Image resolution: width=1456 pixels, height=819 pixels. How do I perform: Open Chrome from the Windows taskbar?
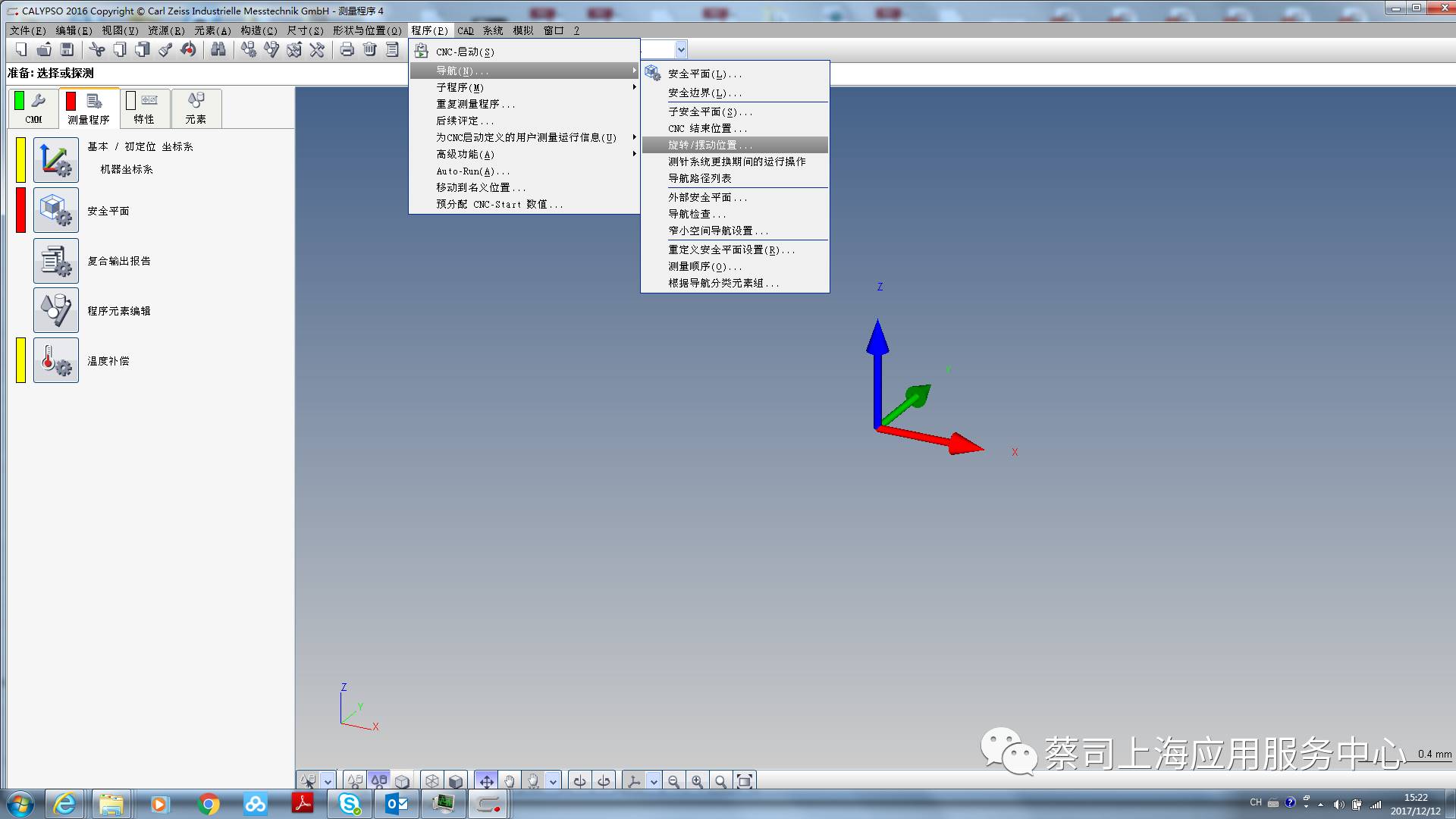point(208,804)
